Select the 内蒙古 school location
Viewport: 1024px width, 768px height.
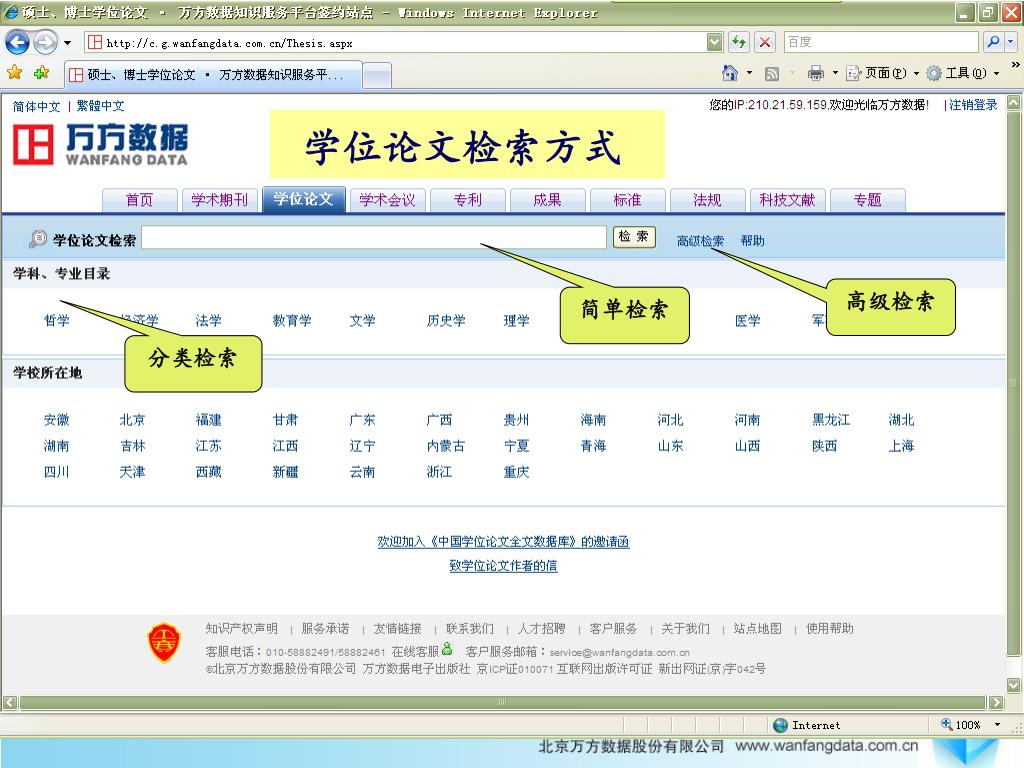coord(446,446)
